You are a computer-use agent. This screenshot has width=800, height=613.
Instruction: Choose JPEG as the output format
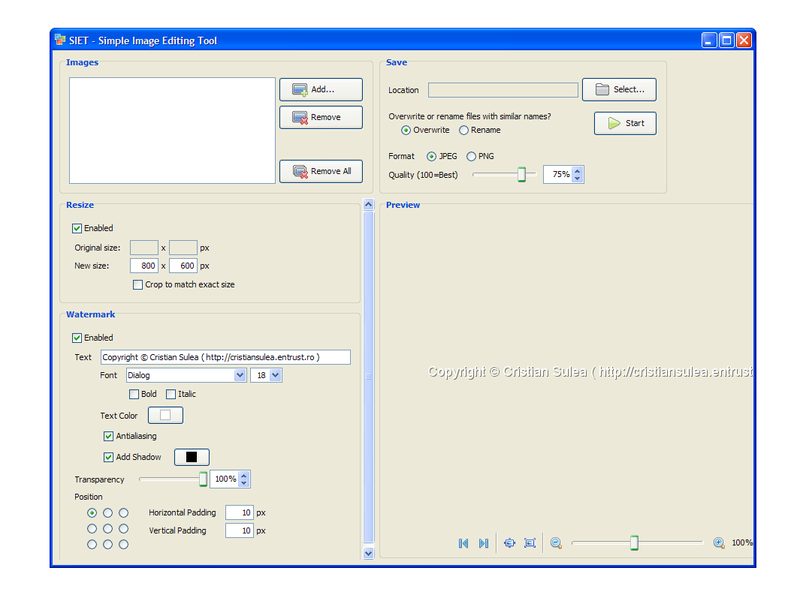432,156
